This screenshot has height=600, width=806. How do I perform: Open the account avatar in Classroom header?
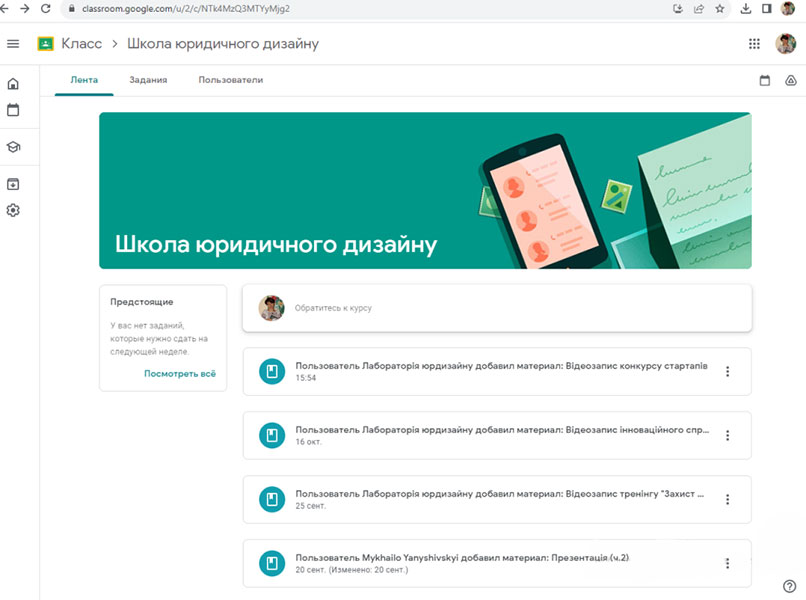tap(785, 44)
